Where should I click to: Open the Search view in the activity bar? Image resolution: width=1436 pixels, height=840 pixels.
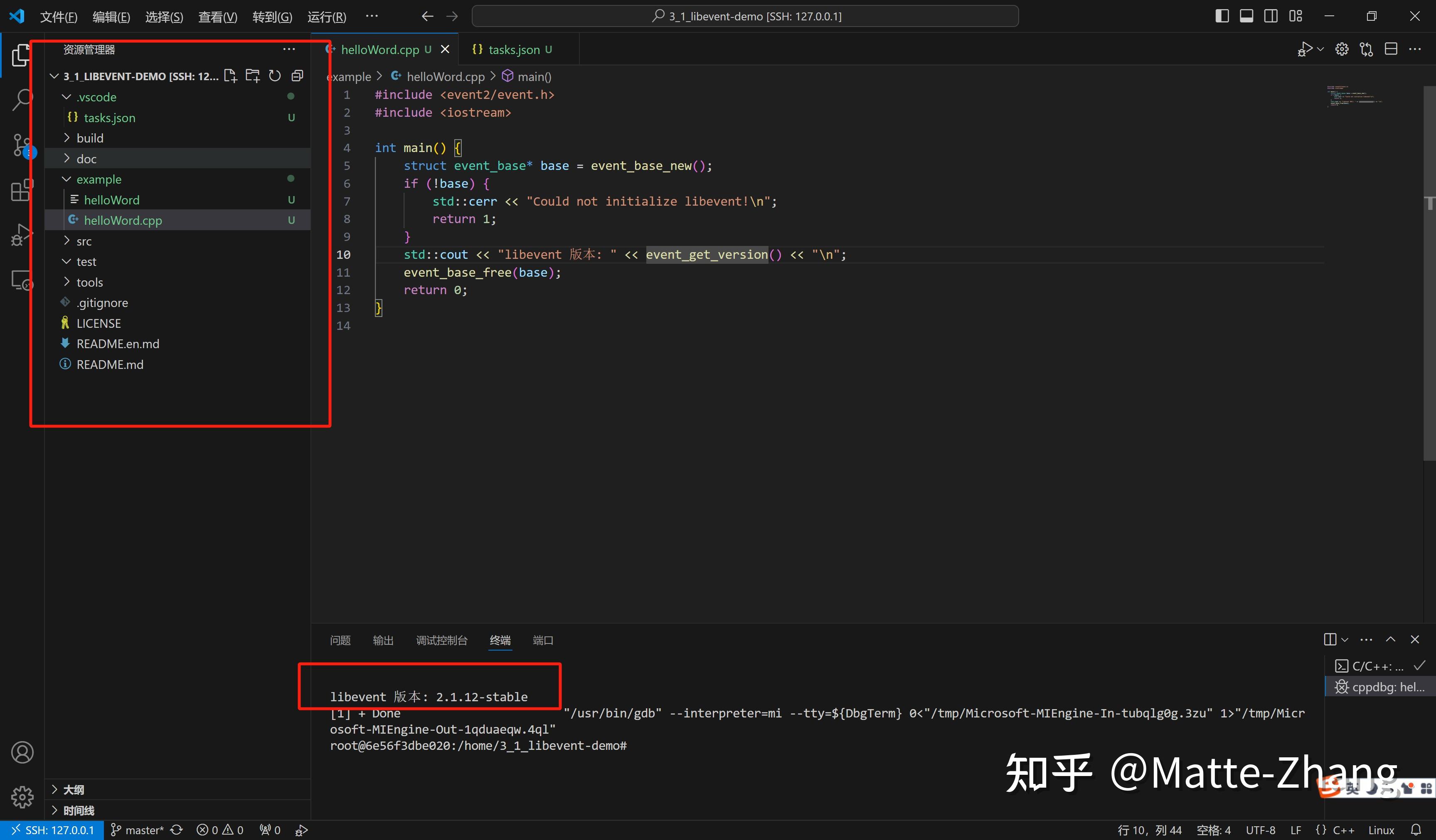(22, 100)
